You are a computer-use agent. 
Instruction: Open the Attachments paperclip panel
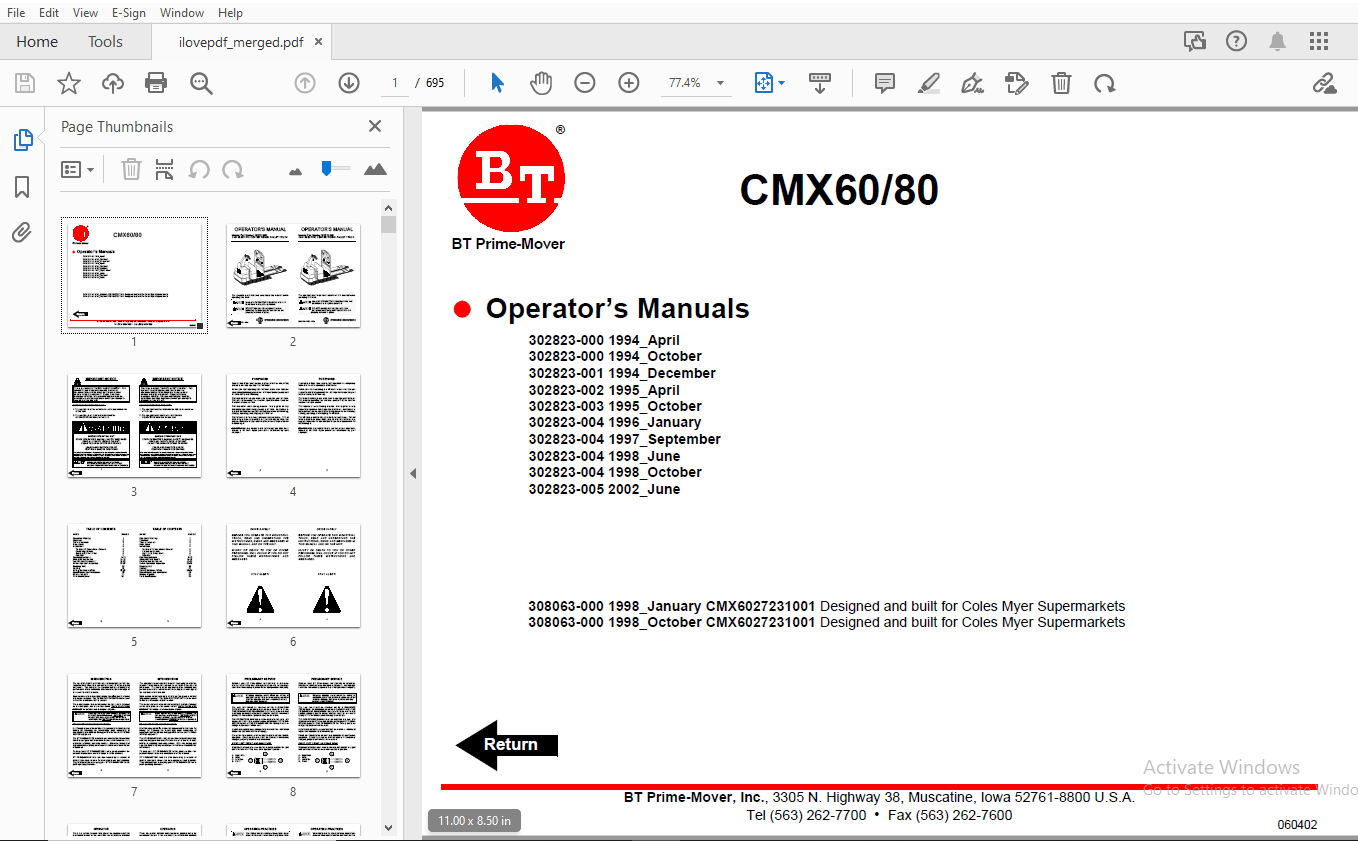pos(22,233)
